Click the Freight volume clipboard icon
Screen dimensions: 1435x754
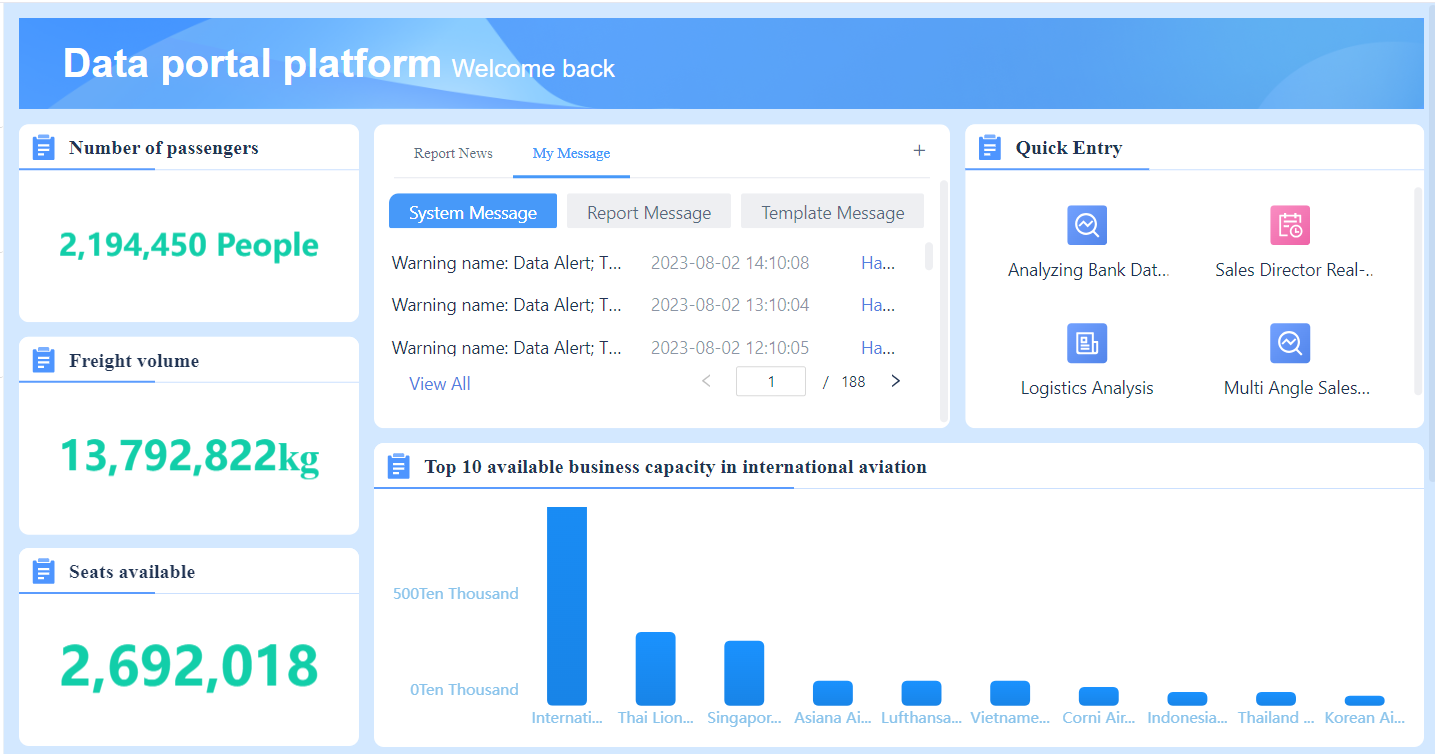[x=44, y=360]
